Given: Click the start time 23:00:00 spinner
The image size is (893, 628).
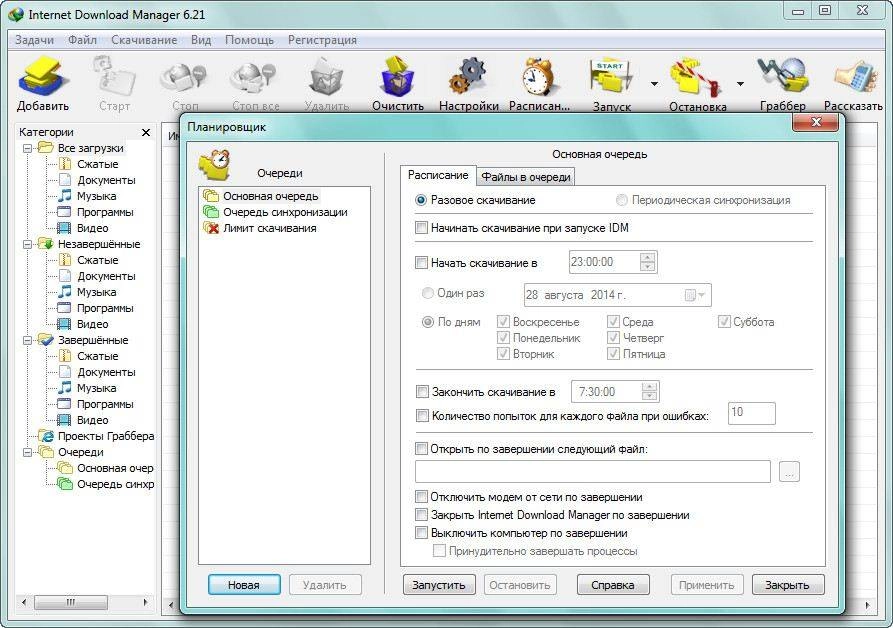Looking at the screenshot, I should tap(648, 262).
